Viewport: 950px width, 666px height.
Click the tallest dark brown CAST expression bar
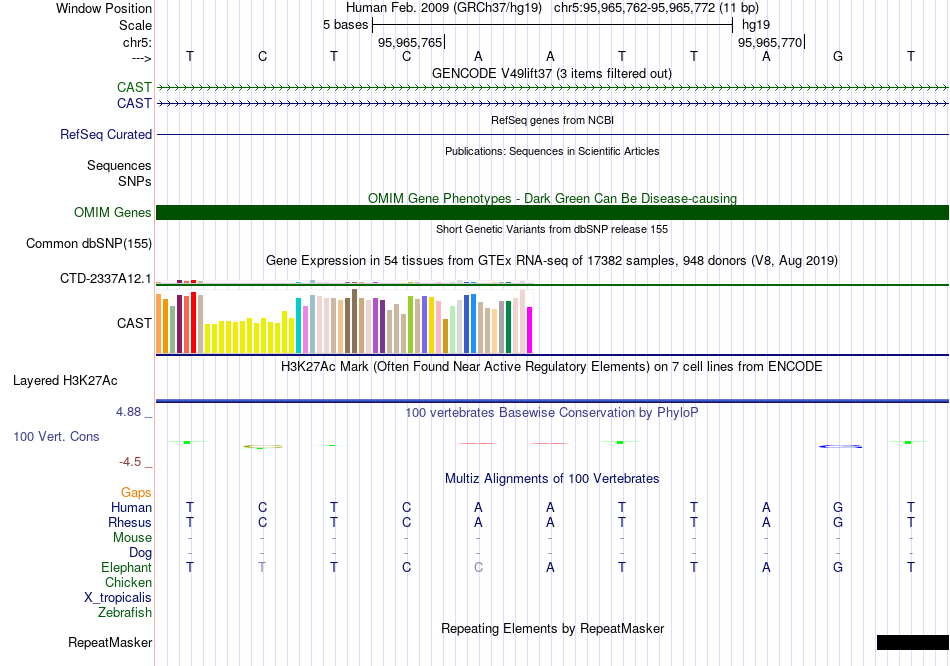point(354,321)
